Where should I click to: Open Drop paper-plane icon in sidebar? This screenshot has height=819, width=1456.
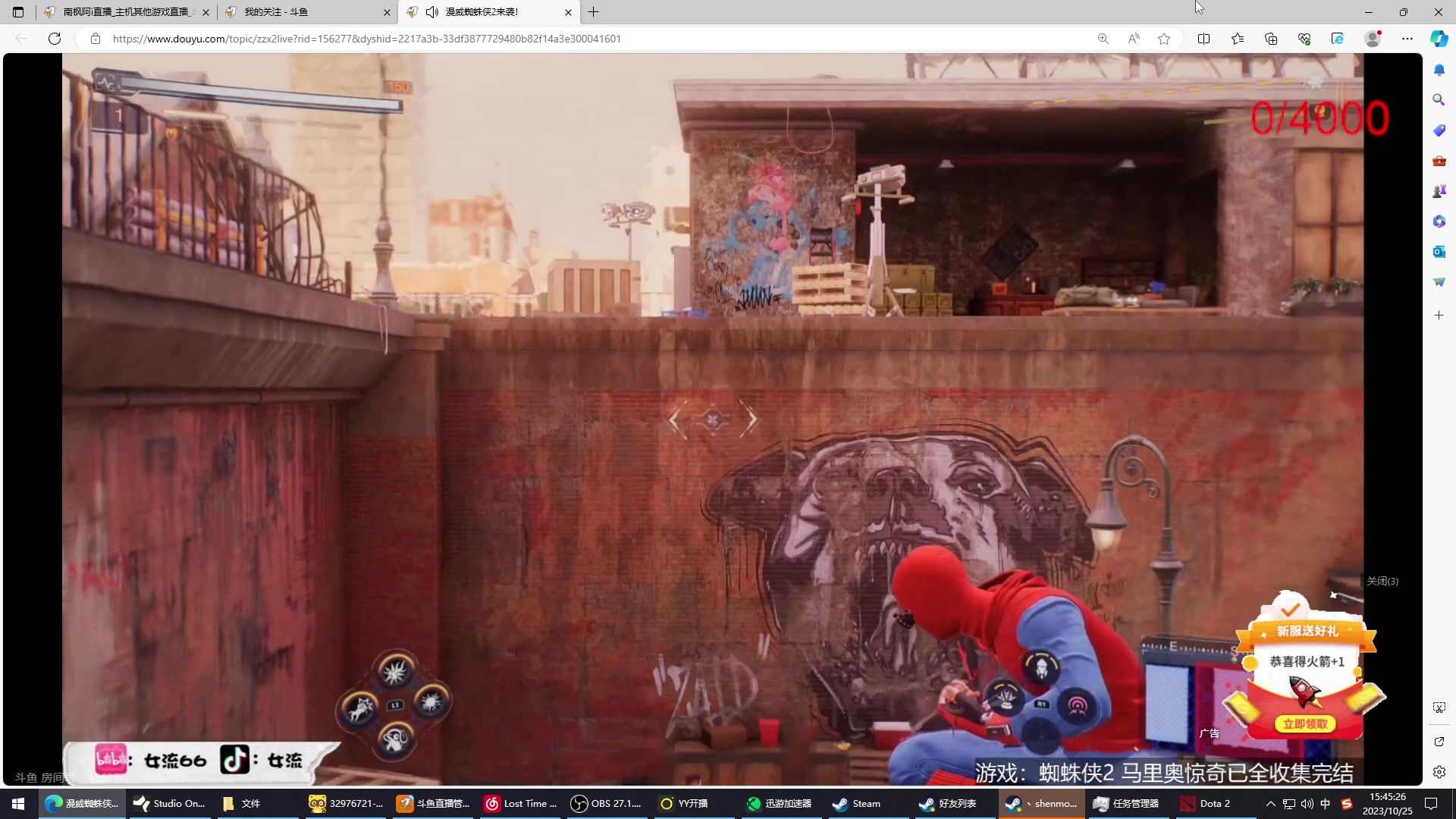(x=1439, y=282)
